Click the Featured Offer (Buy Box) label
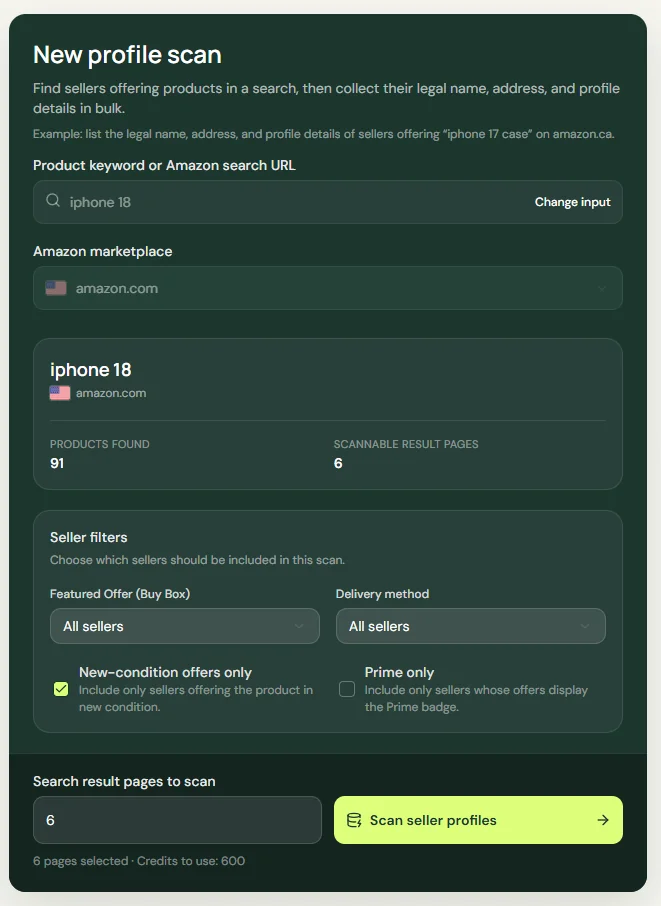661x906 pixels. point(120,594)
